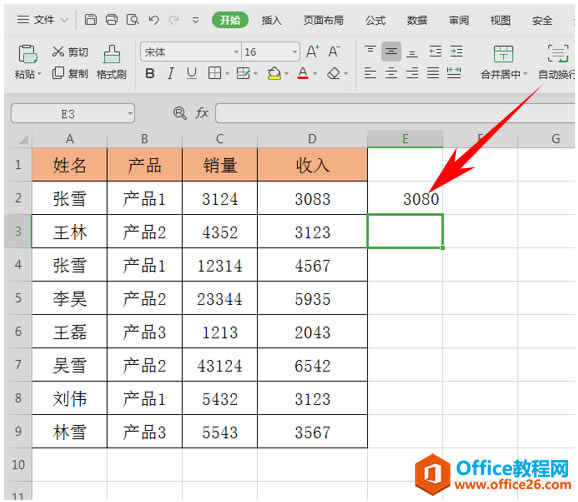The height and width of the screenshot is (502, 578).
Task: Click the copy (复制) icon
Action: 58,73
